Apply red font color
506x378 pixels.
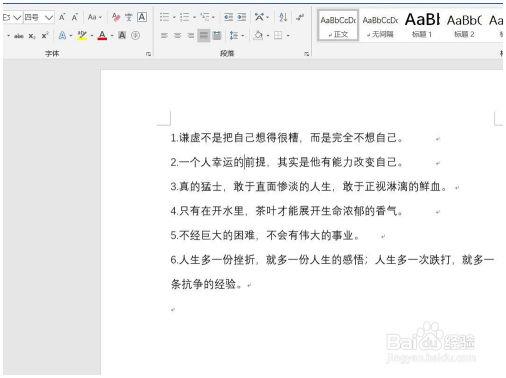[x=102, y=35]
